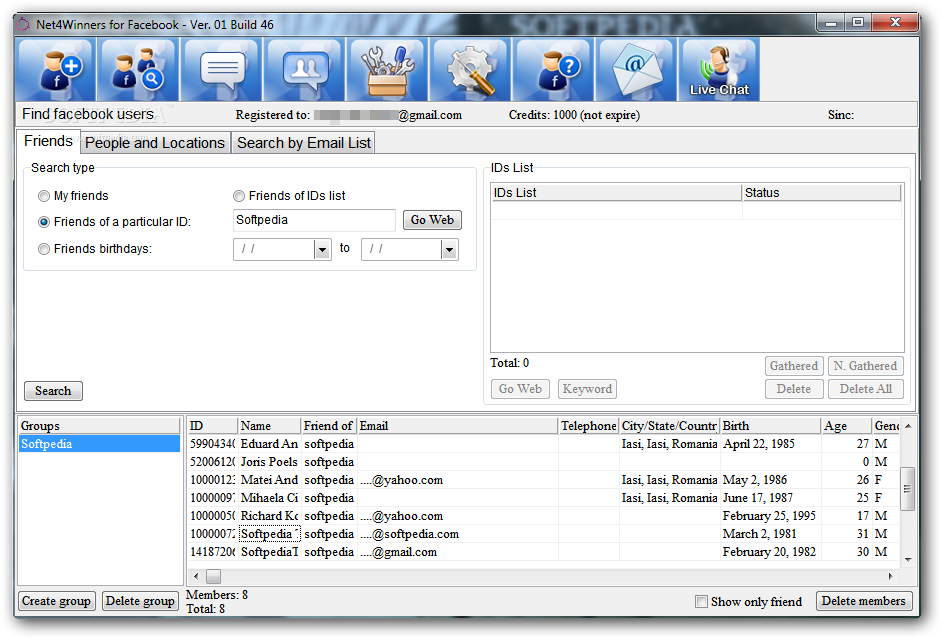The image size is (942, 639).
Task: Switch to Search by Email List tab
Action: [304, 143]
